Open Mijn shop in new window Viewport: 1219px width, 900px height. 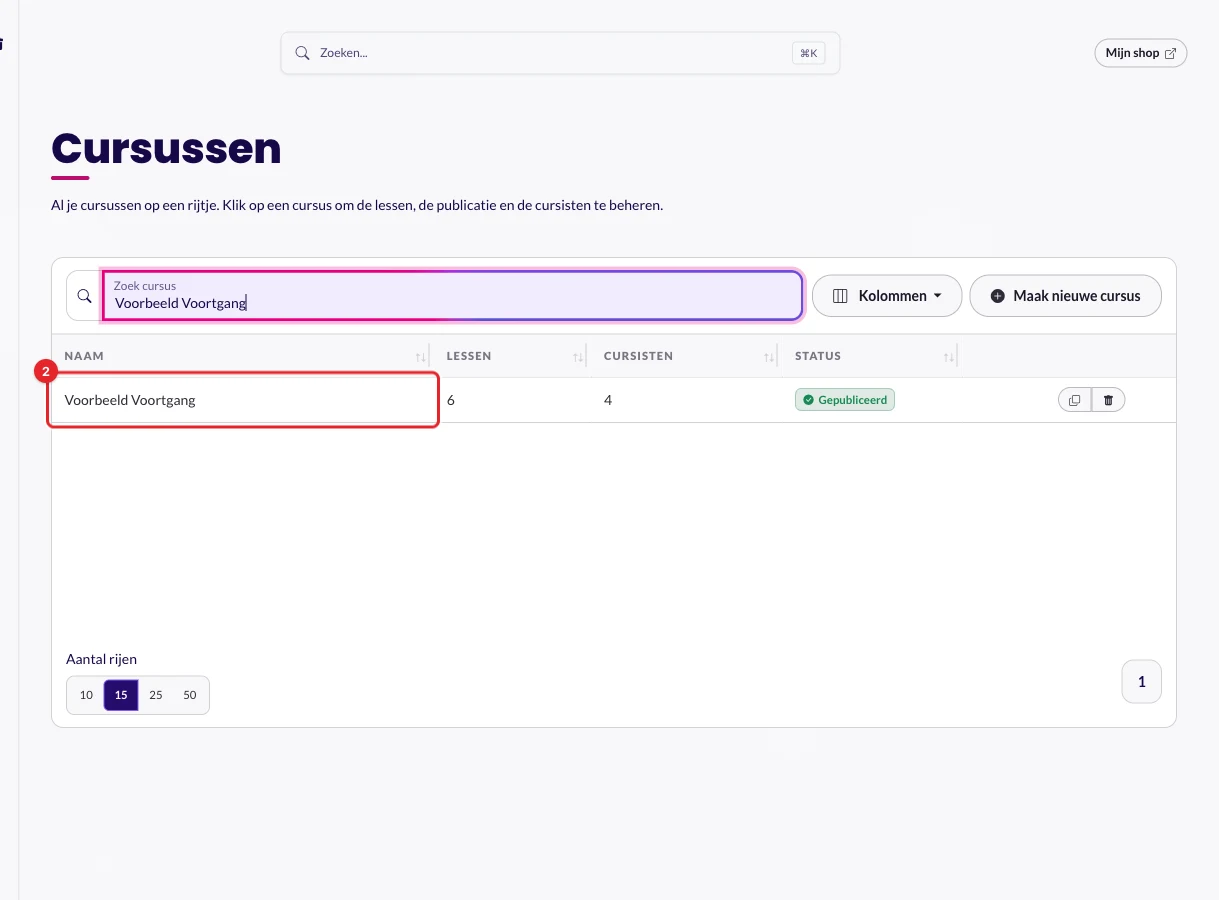point(1141,53)
